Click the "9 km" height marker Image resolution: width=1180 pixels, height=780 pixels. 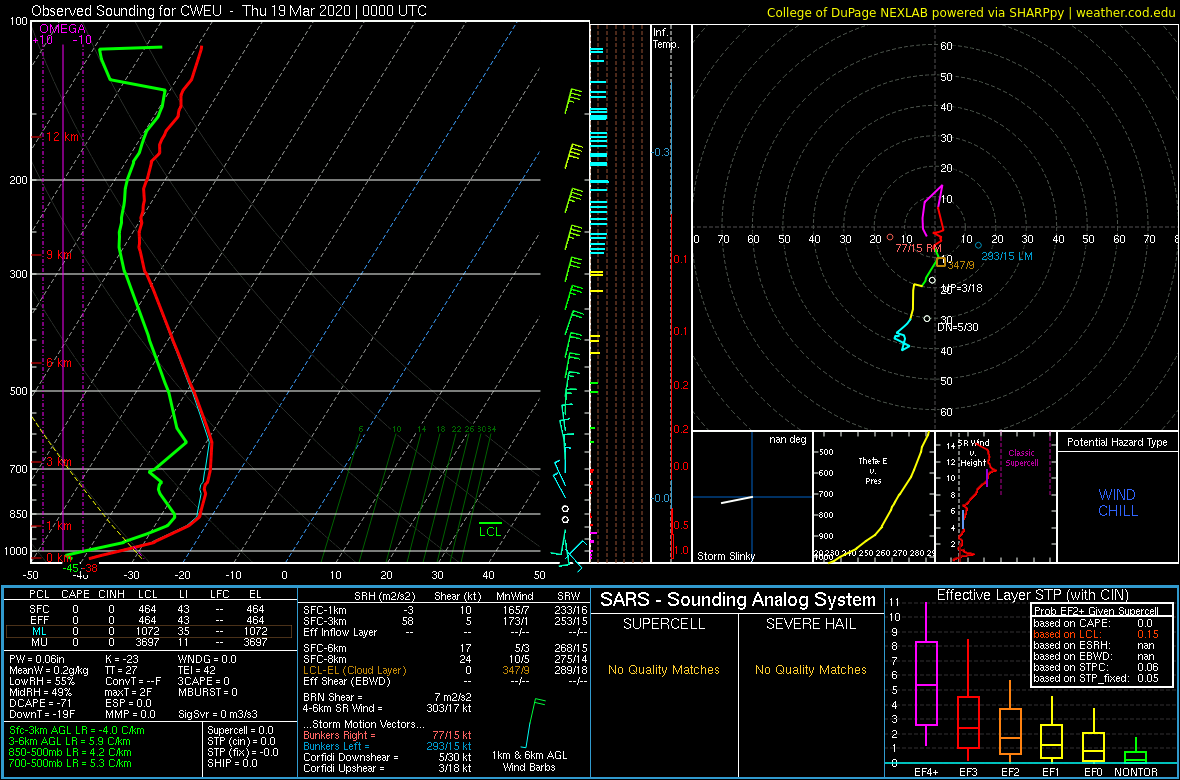[58, 255]
